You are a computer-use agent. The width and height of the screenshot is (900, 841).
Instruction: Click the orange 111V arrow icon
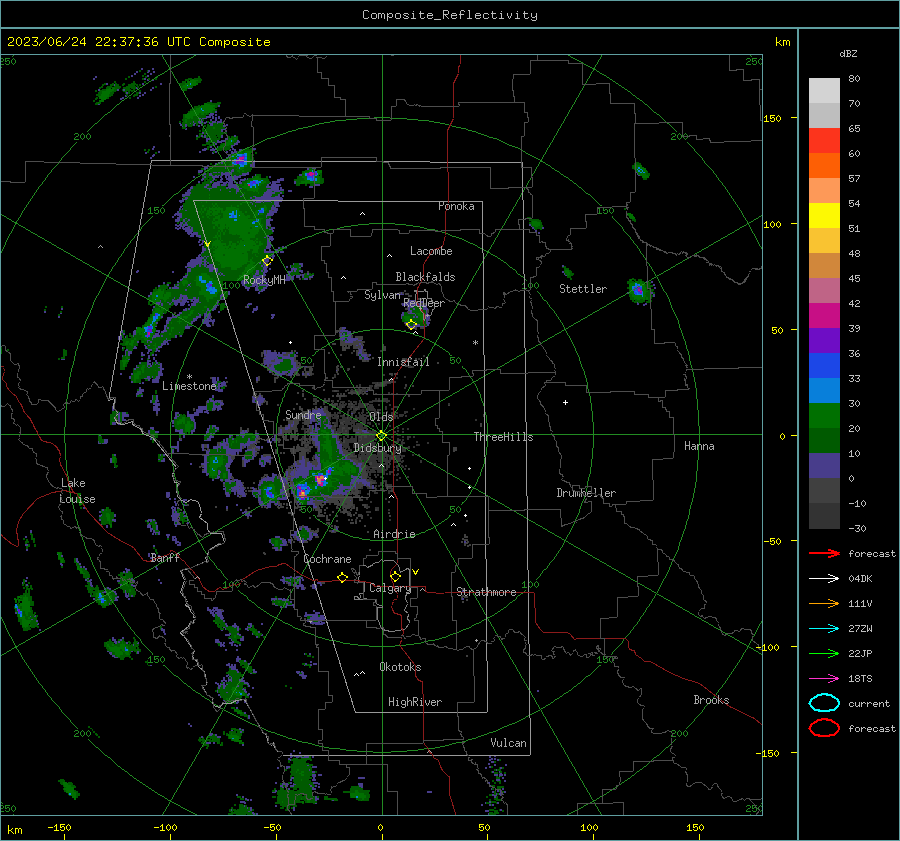(x=824, y=603)
